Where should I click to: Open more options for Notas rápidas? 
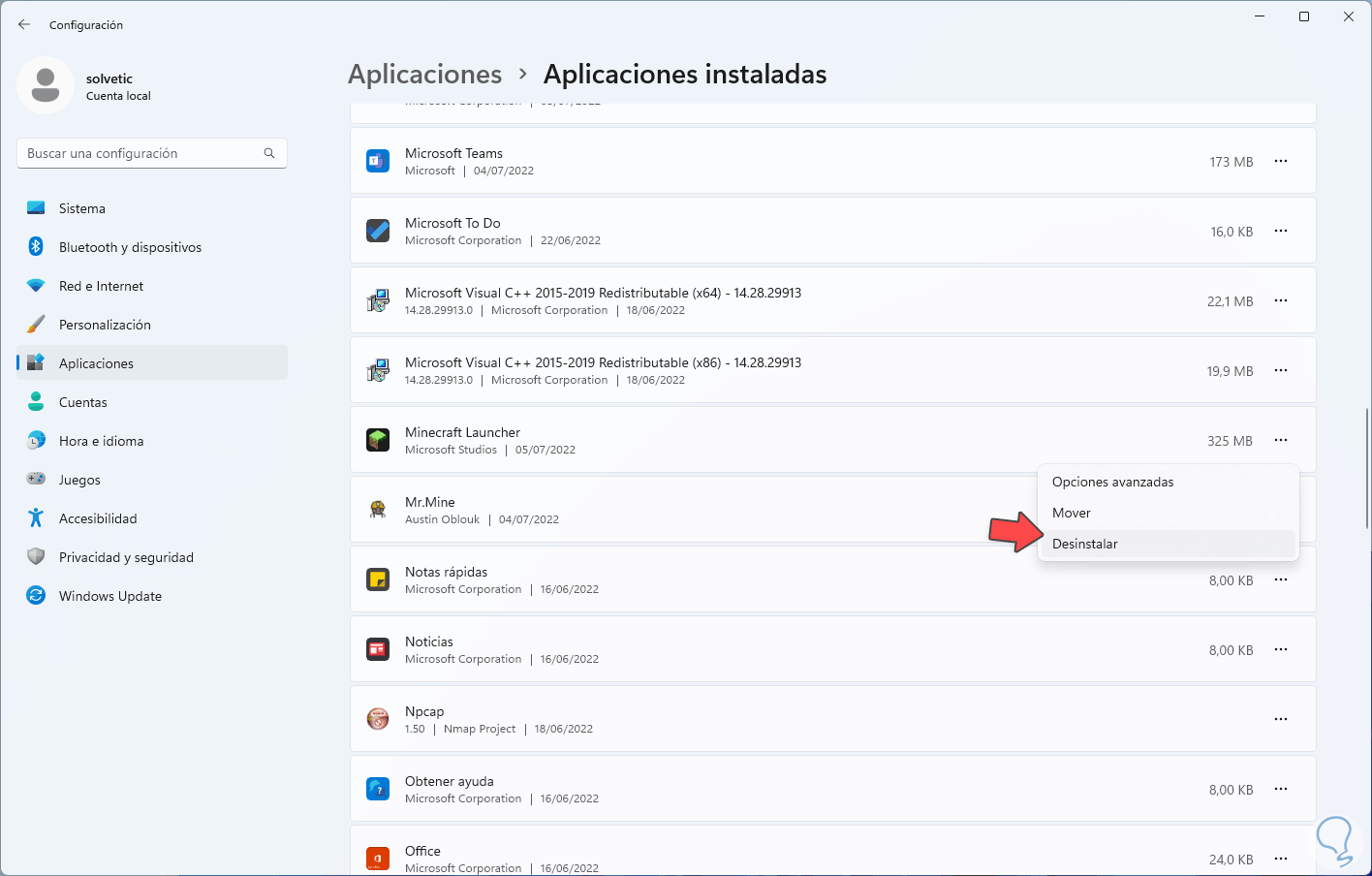point(1281,579)
